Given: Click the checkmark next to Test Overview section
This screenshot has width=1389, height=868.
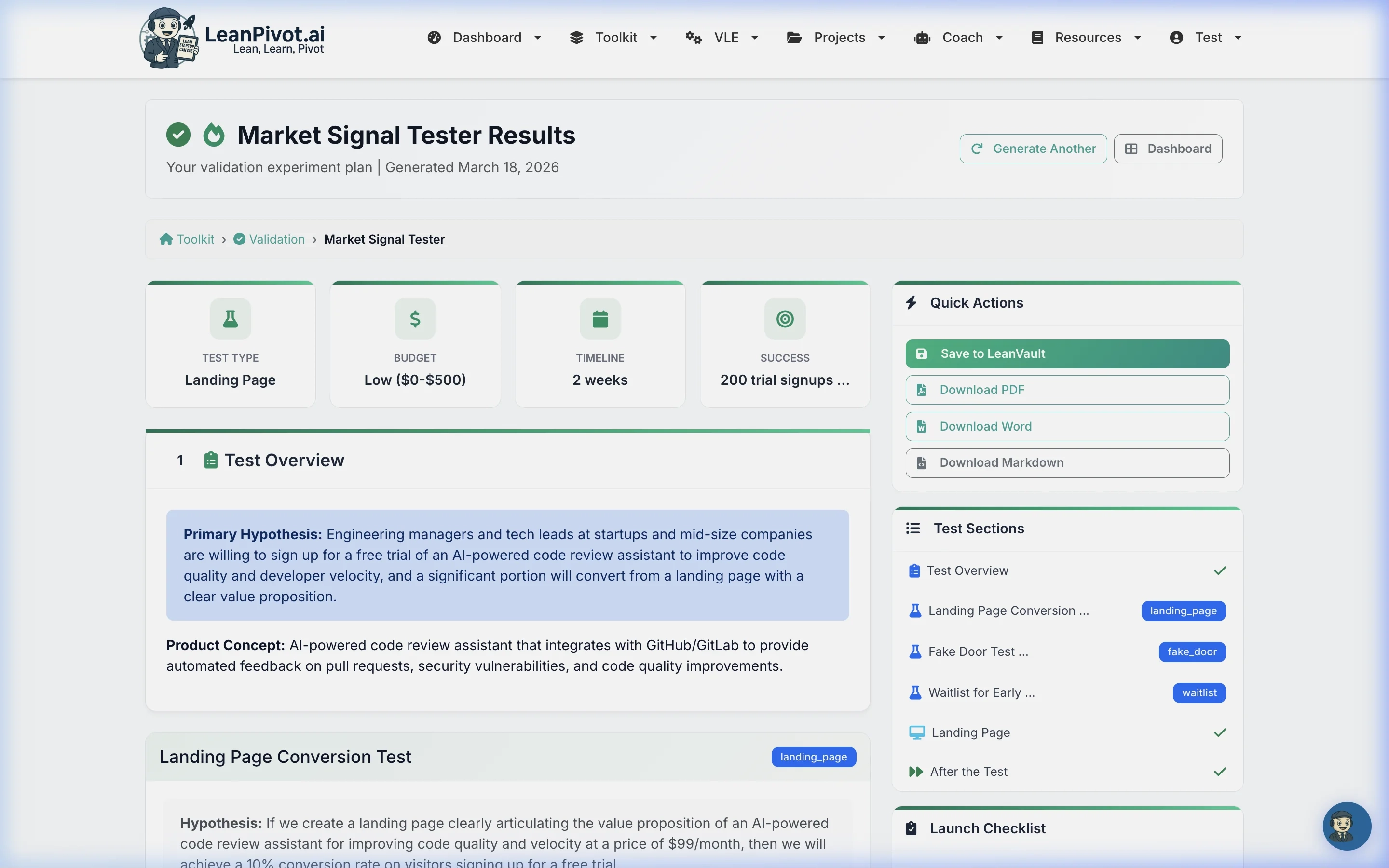Looking at the screenshot, I should tap(1220, 570).
